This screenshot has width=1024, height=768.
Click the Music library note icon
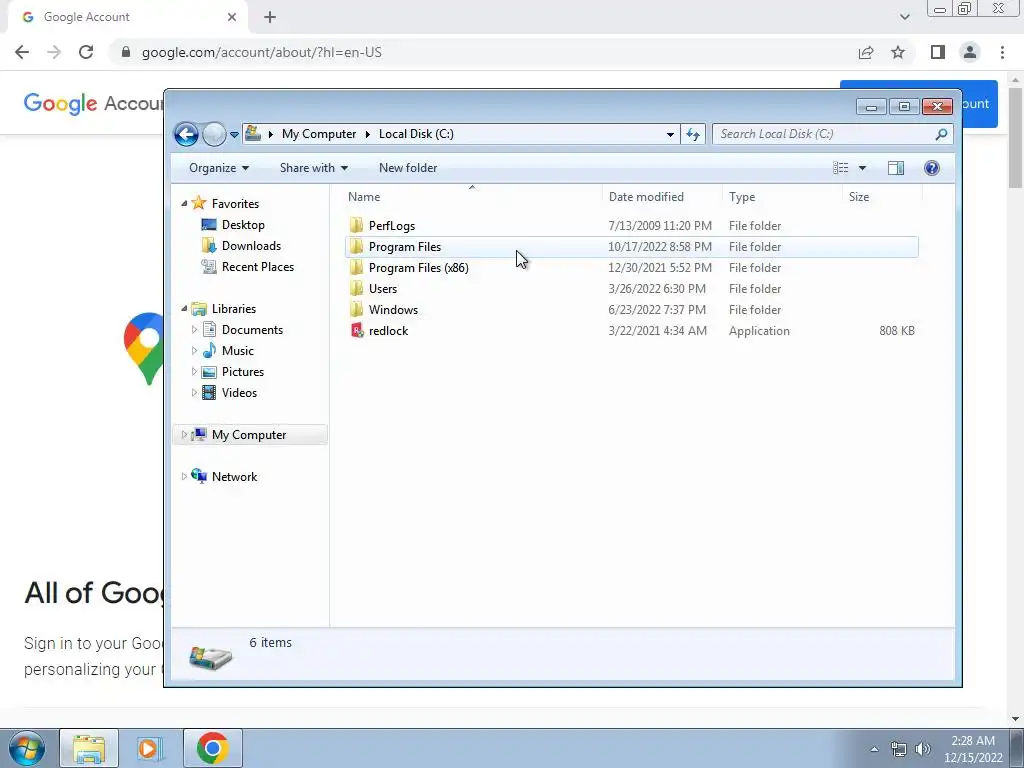[209, 351]
